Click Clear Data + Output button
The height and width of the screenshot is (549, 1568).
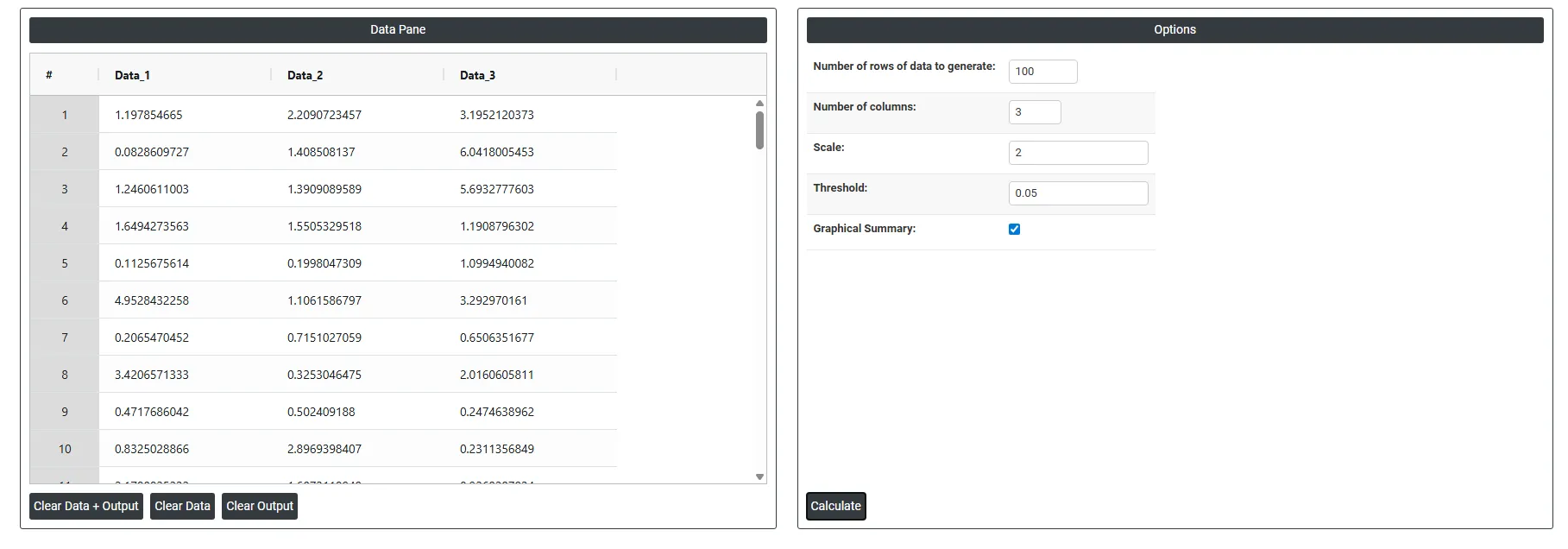click(85, 506)
